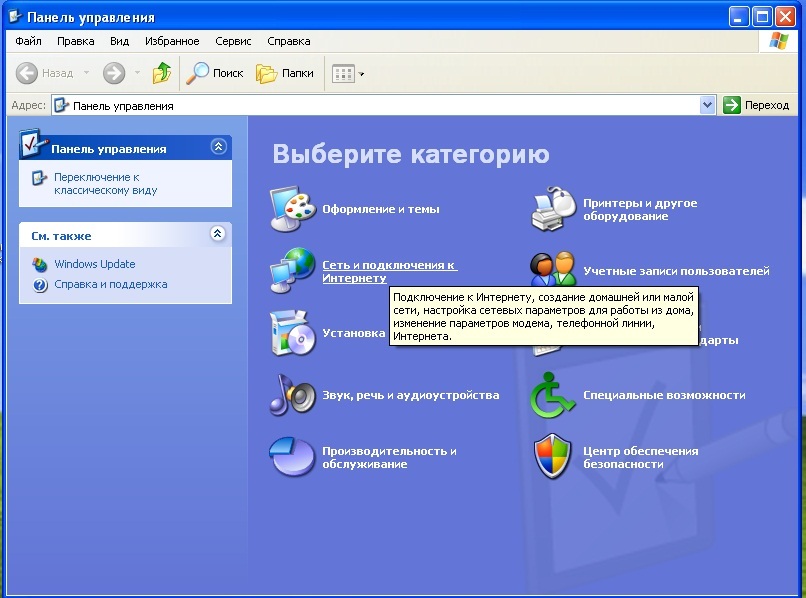The height and width of the screenshot is (598, 806).
Task: Click the Вид thumbnails view icon
Action: pos(343,74)
